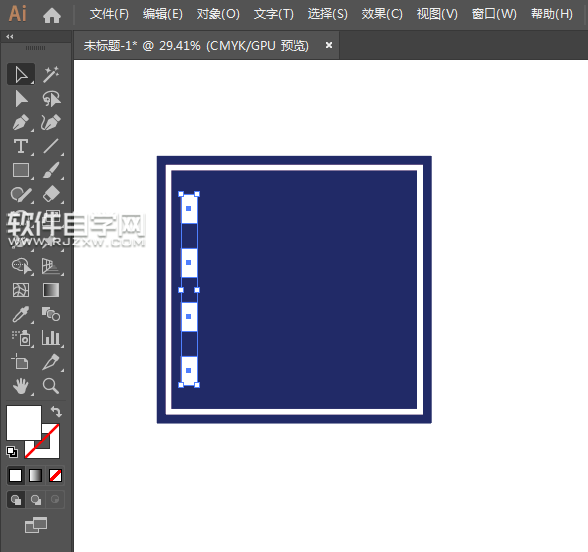Viewport: 588px width, 552px height.
Task: Close the 未标题-1 document tab
Action: pyautogui.click(x=329, y=45)
